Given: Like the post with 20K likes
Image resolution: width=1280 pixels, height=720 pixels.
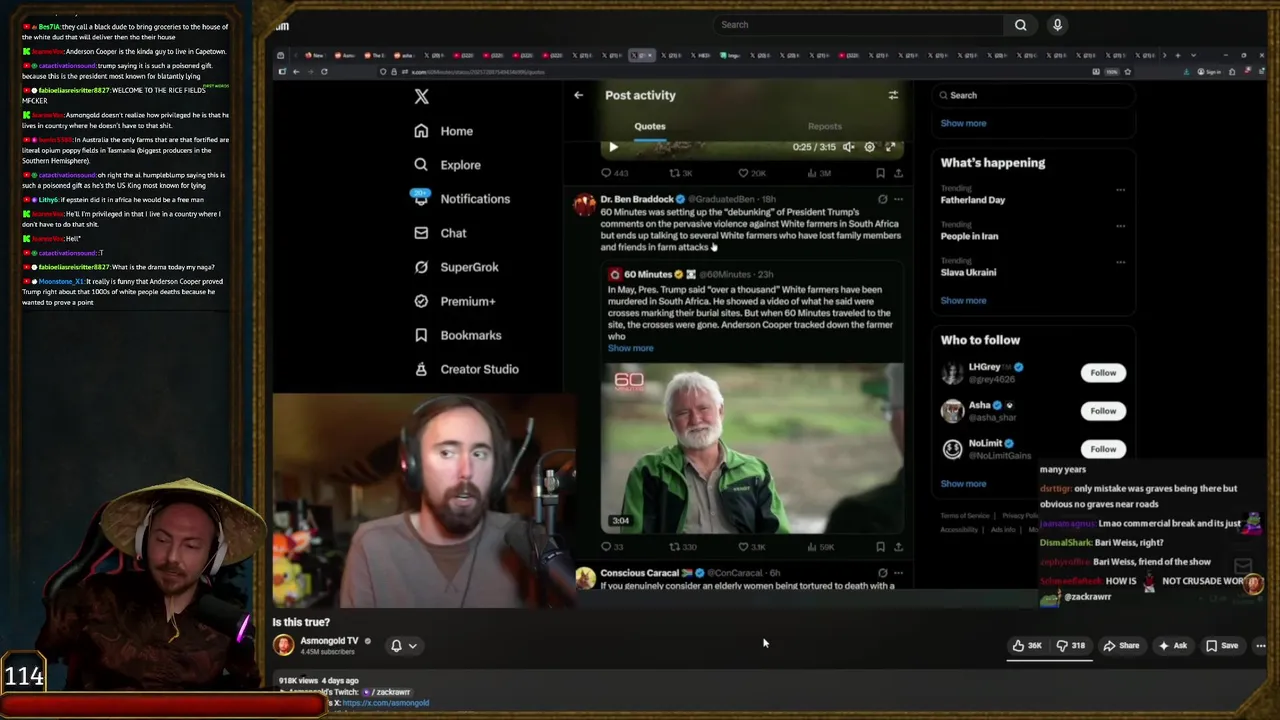Looking at the screenshot, I should (752, 173).
